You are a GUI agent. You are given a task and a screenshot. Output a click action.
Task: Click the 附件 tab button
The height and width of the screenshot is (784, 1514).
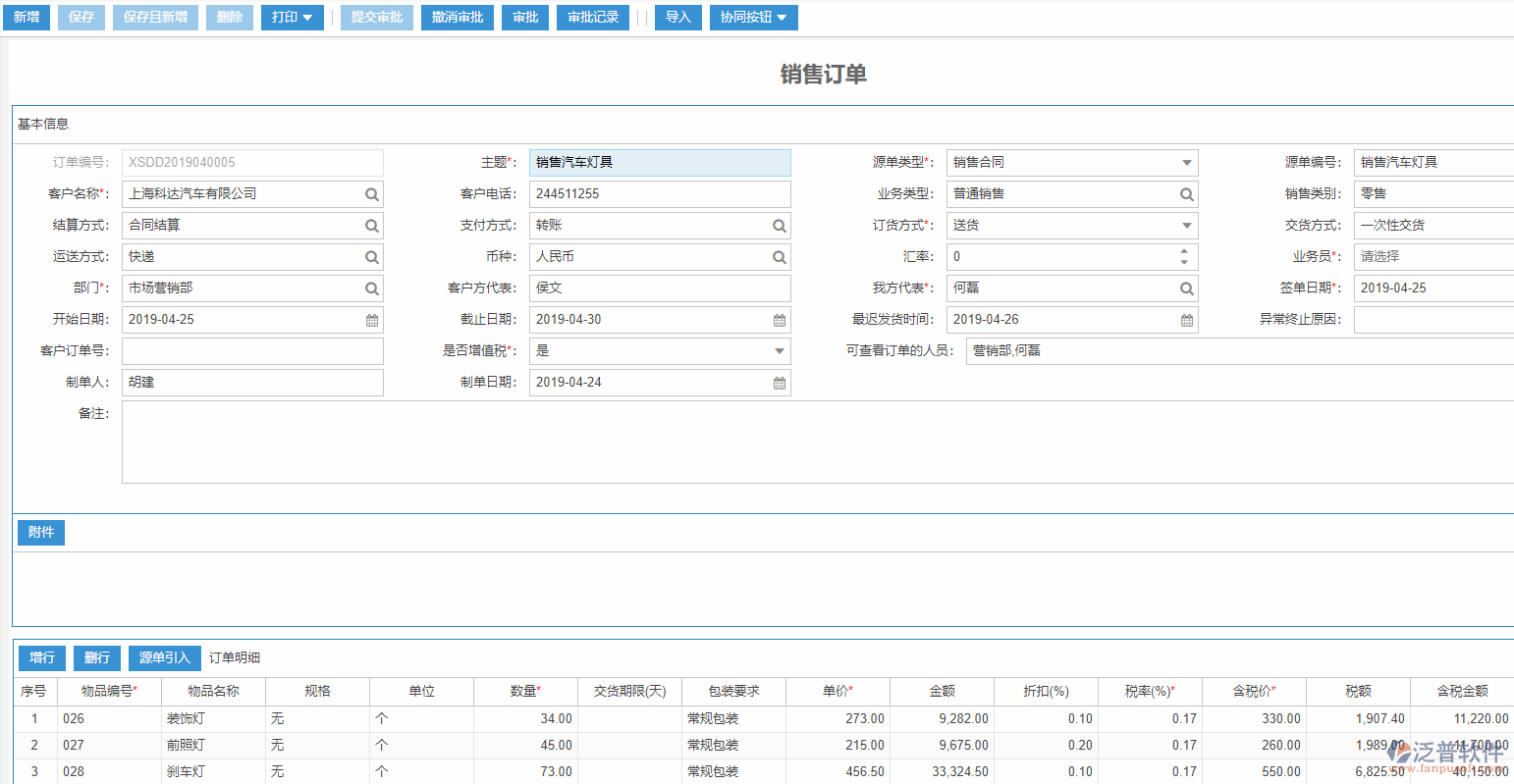[41, 532]
